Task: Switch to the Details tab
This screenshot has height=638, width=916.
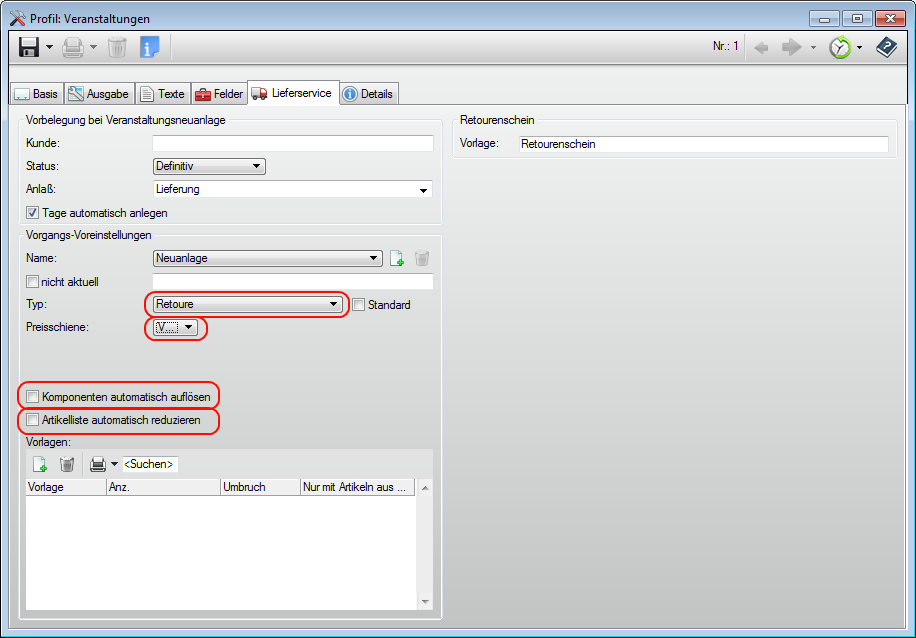Action: (x=368, y=94)
